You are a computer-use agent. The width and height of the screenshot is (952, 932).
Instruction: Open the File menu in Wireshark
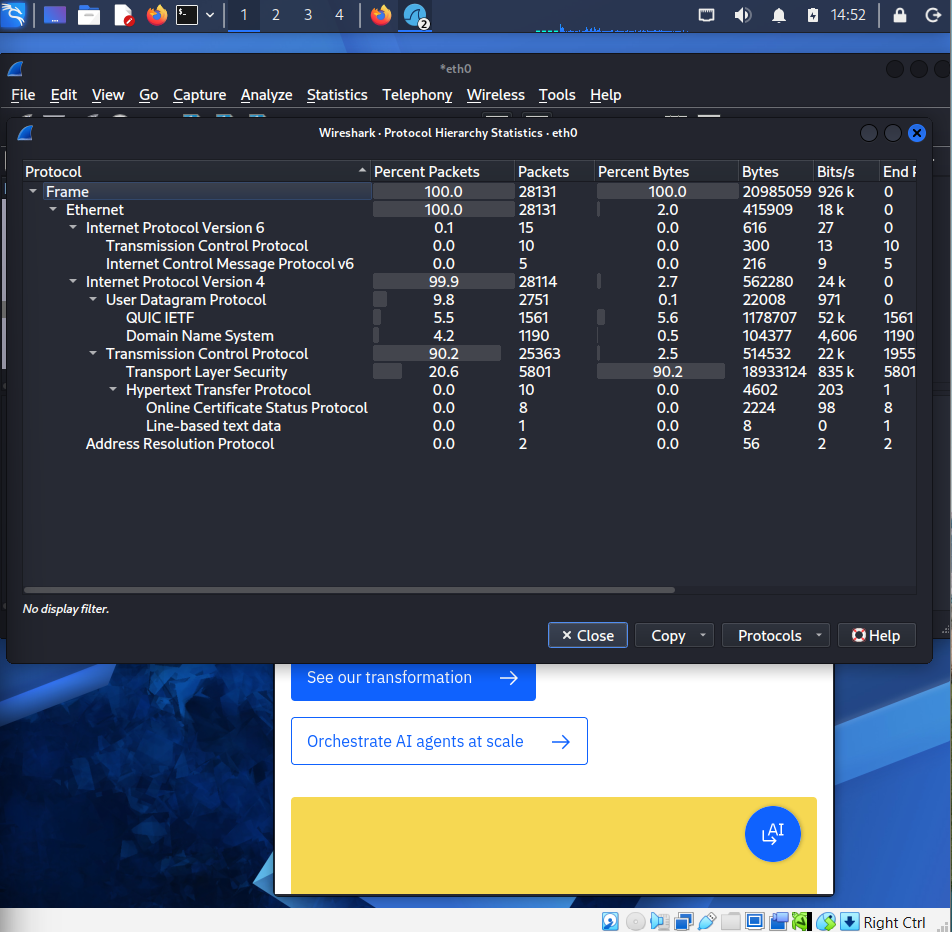point(23,95)
